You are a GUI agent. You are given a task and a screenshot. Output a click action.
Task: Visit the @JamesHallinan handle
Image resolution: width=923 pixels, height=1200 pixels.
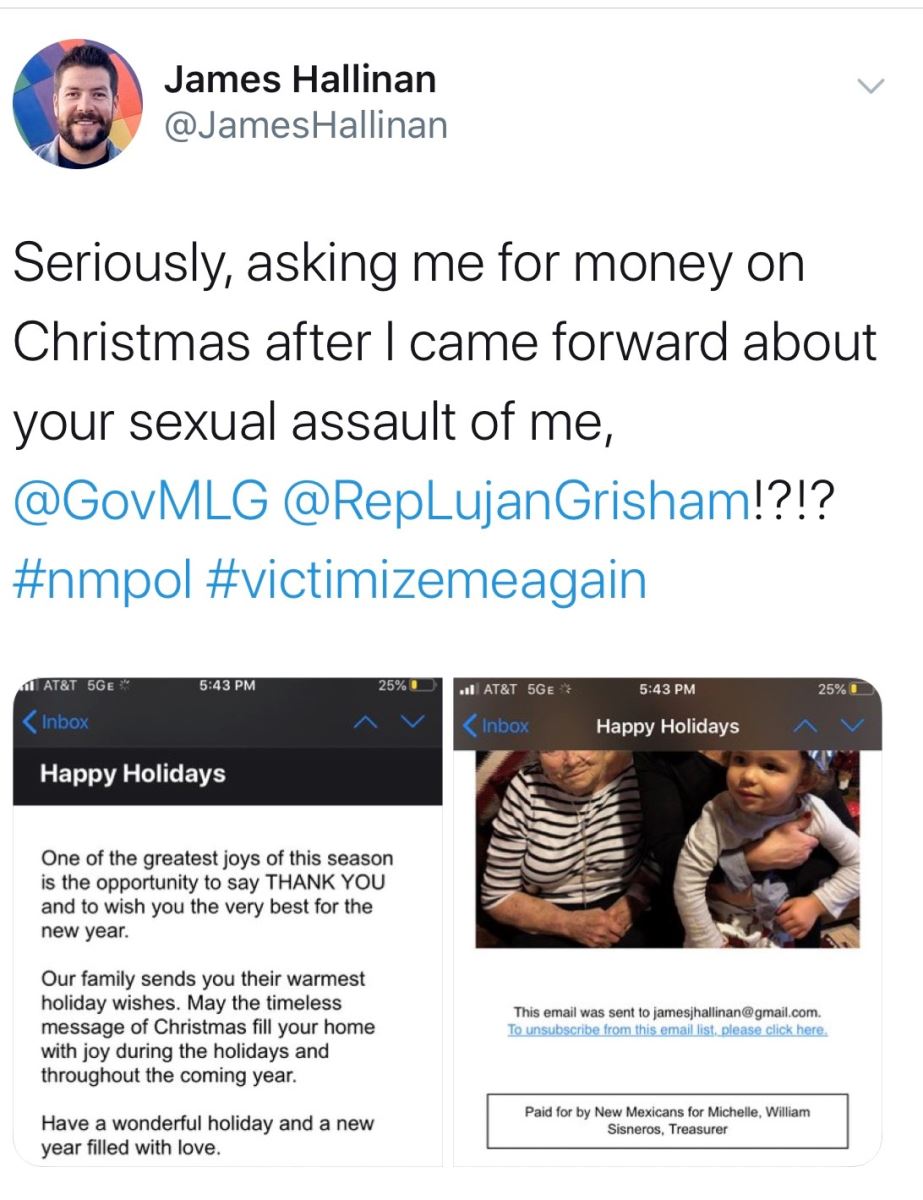click(x=305, y=126)
